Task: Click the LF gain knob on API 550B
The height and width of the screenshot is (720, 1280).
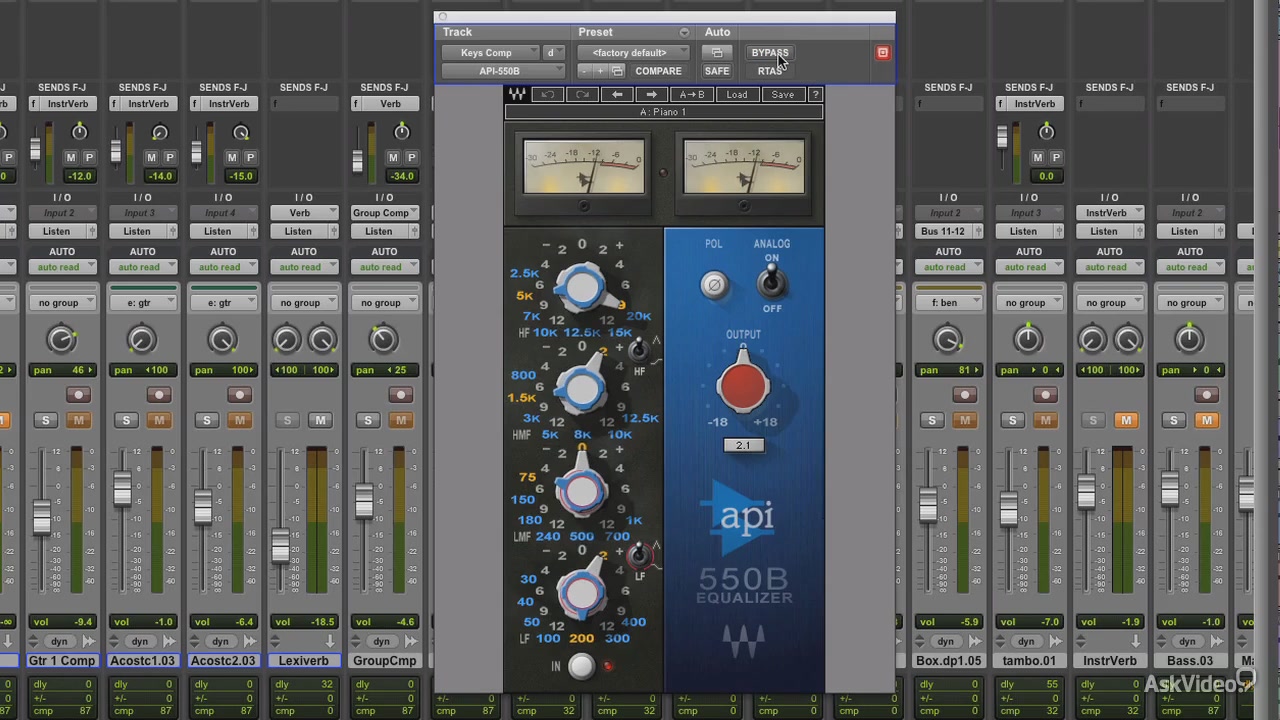Action: coord(582,592)
